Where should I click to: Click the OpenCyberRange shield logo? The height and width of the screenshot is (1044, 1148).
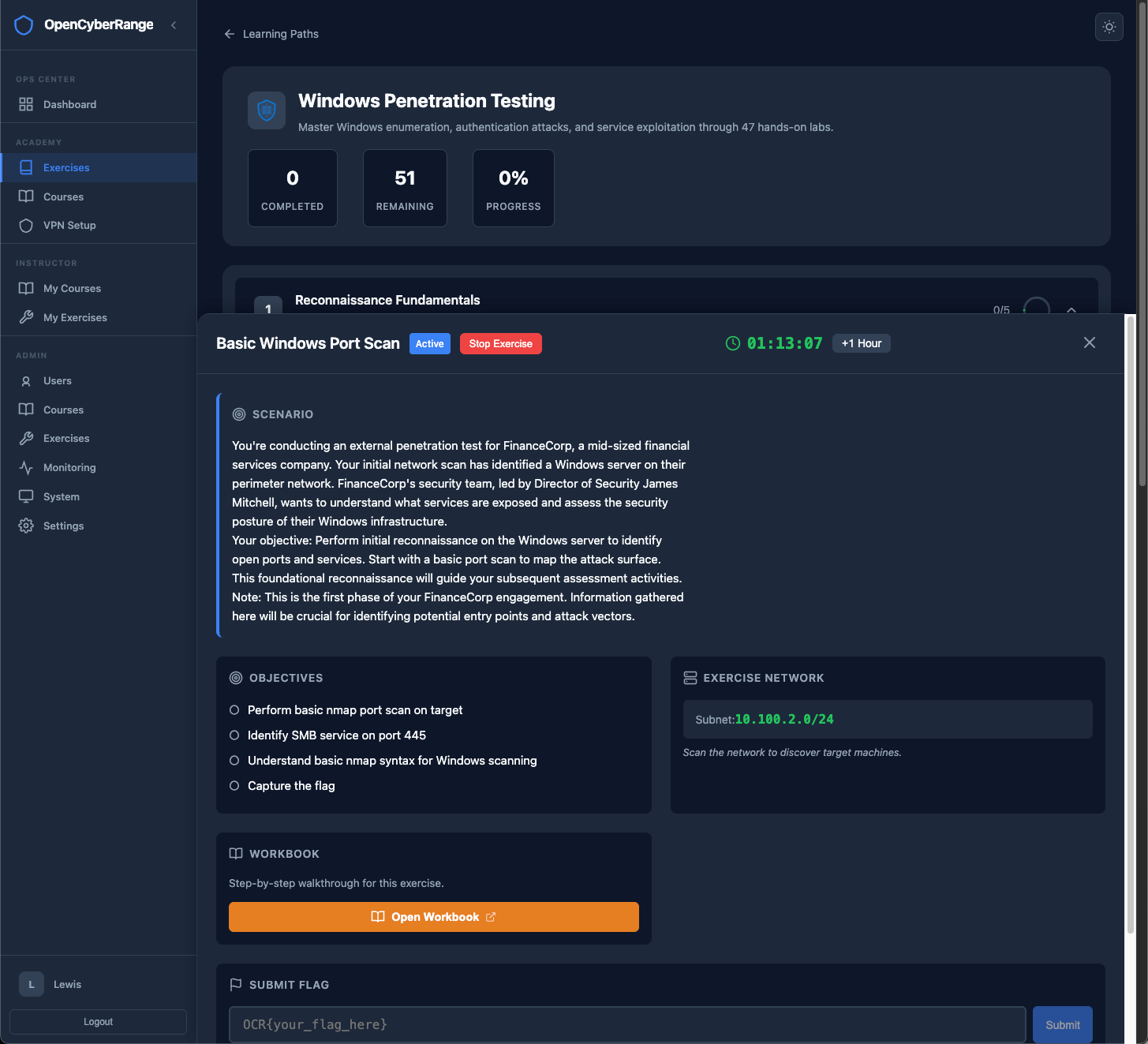(24, 25)
